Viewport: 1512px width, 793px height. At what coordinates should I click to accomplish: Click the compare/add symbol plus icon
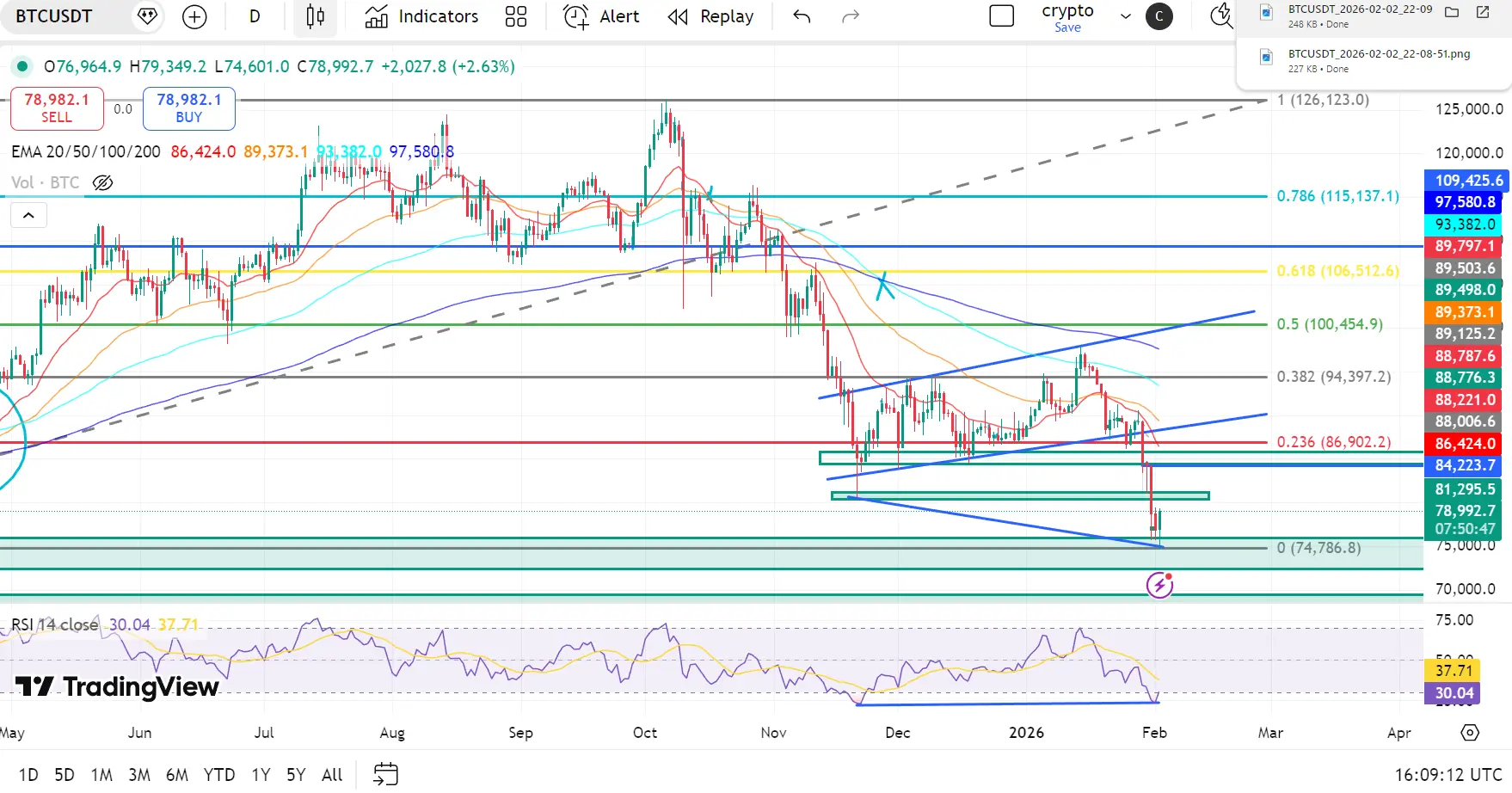pyautogui.click(x=195, y=17)
